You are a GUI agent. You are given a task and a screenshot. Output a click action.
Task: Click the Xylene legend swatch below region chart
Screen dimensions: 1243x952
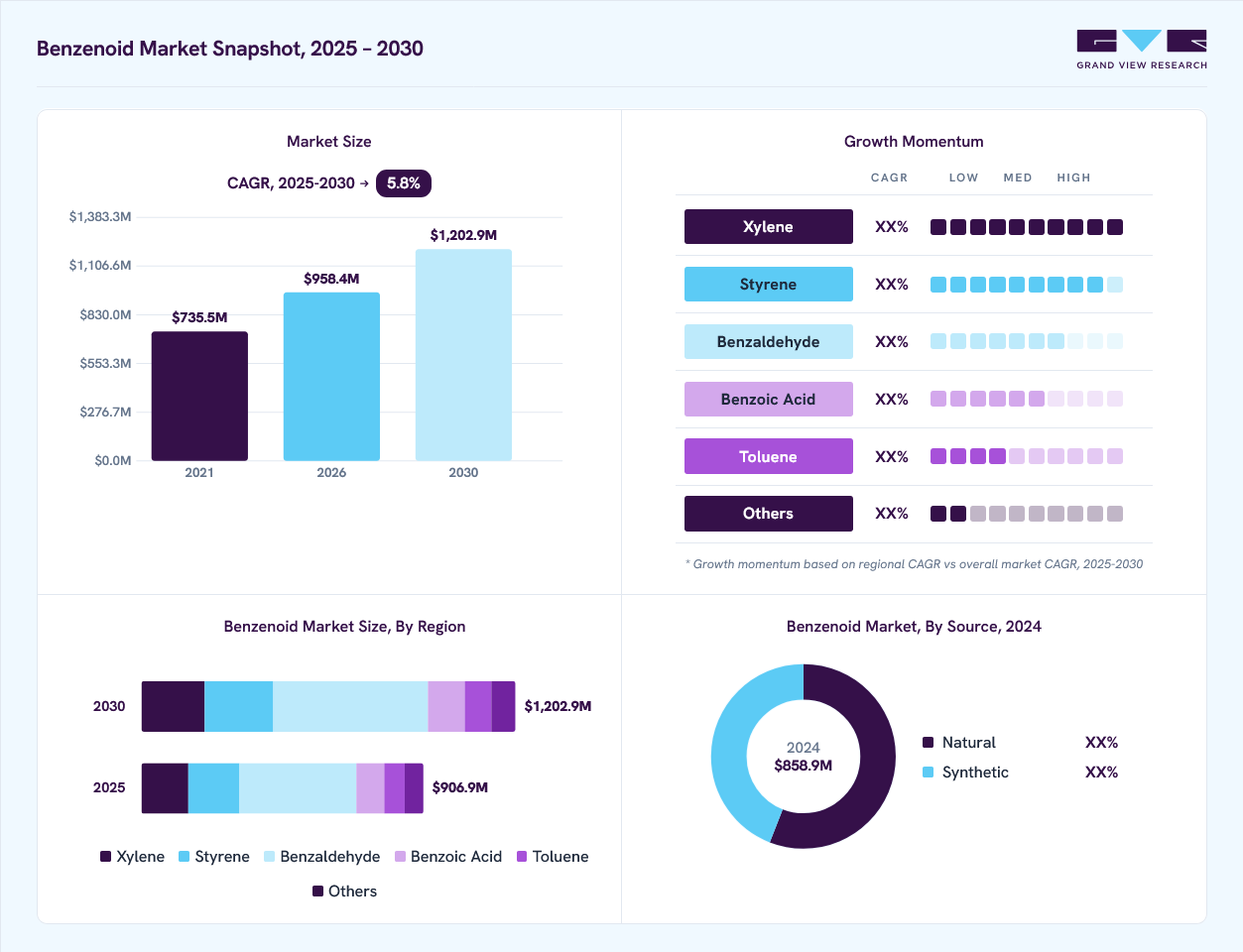(x=105, y=857)
